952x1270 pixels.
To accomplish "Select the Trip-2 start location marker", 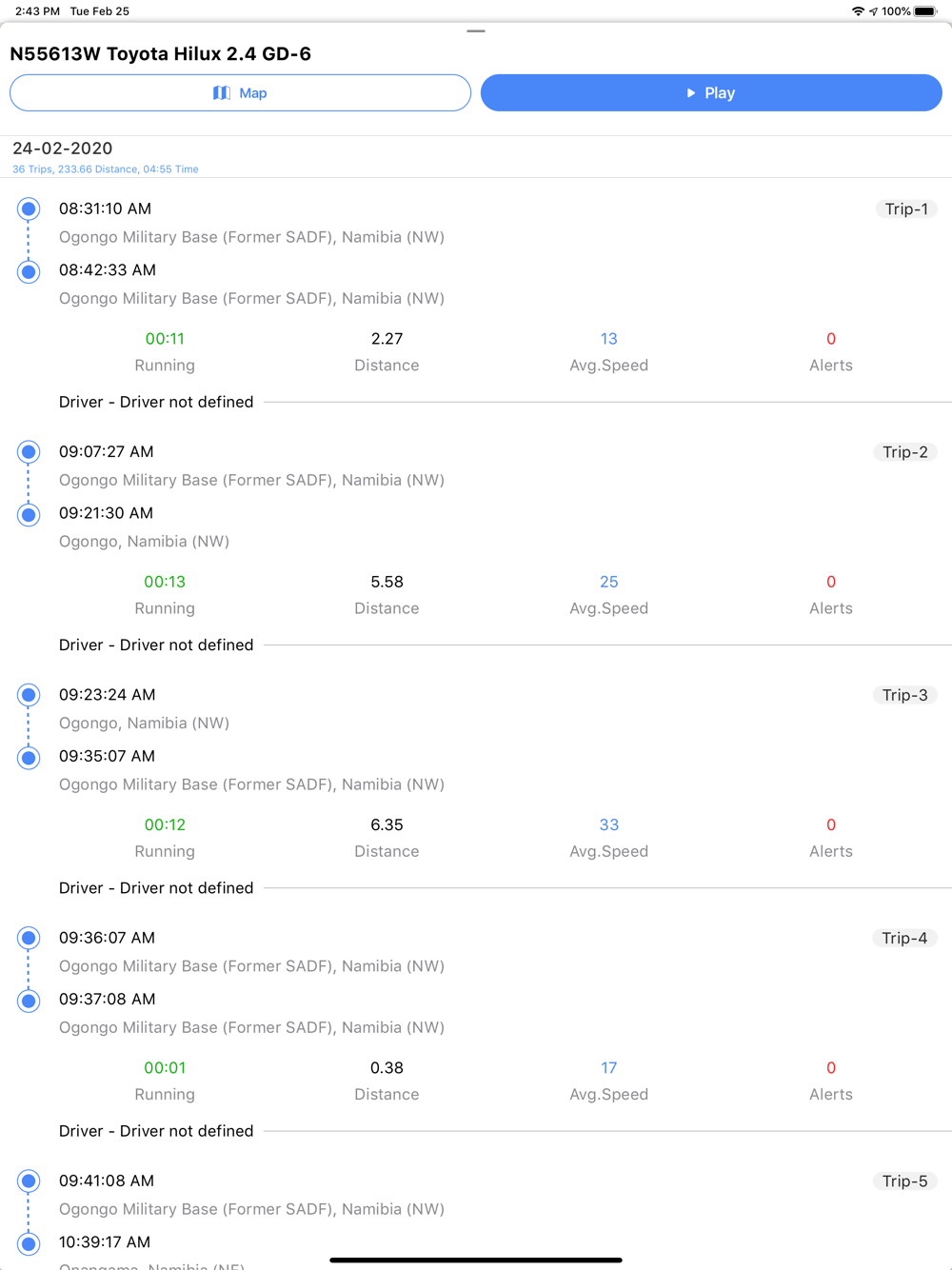I will (29, 451).
